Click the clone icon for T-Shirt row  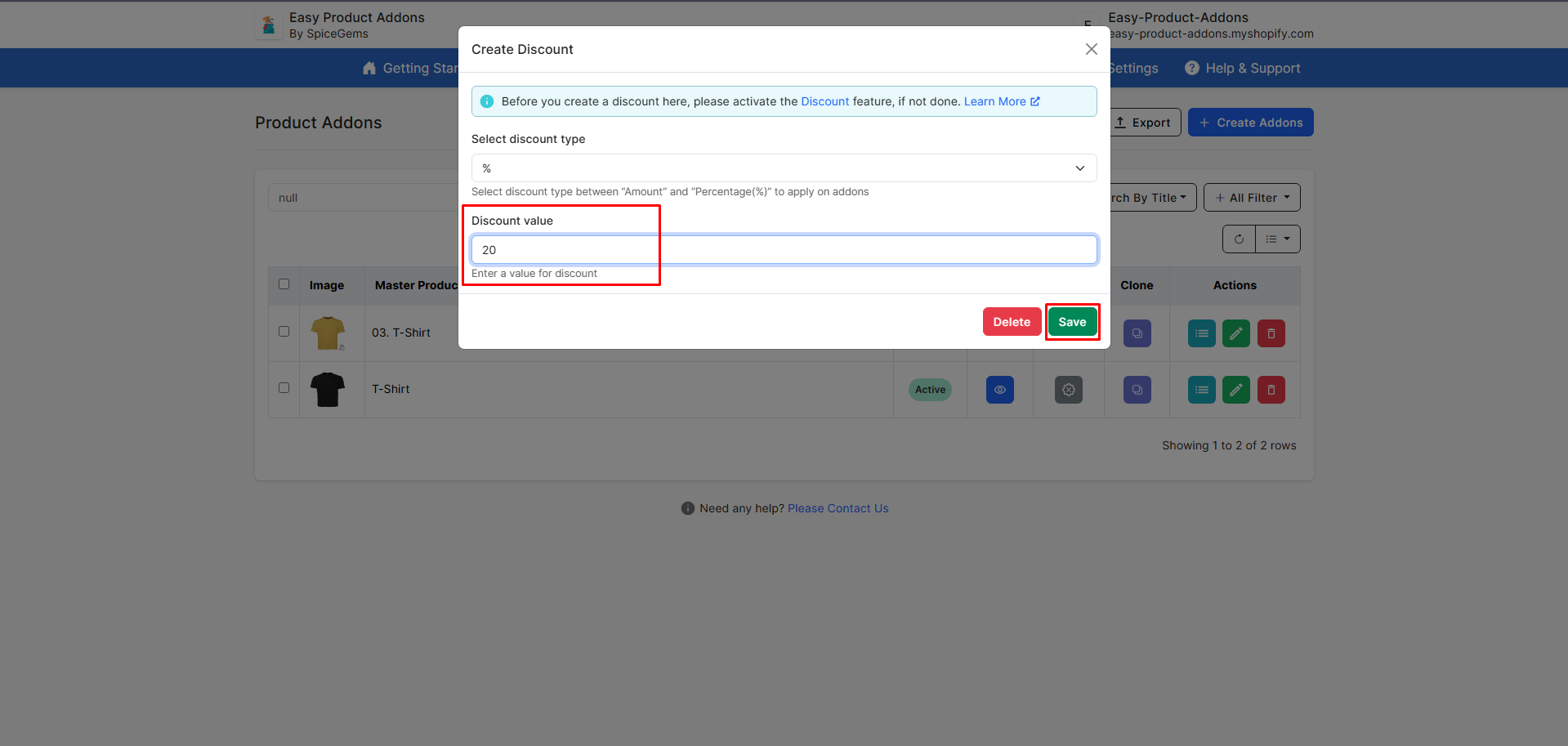click(1137, 390)
